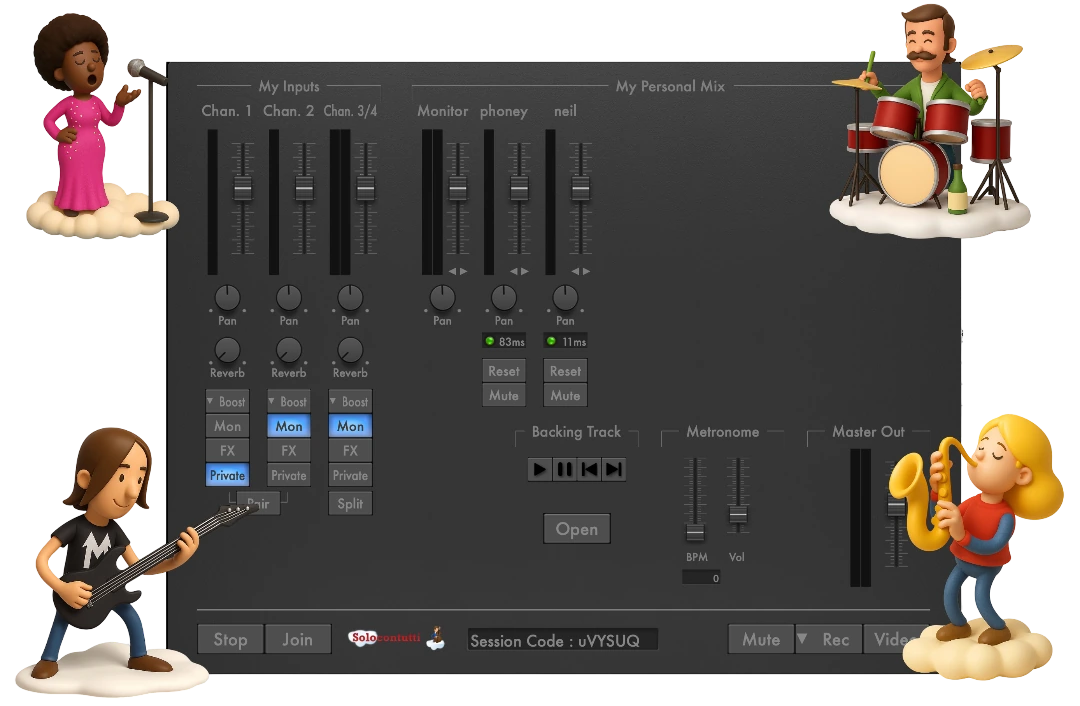Click the neil Pan knob
Image resolution: width=1080 pixels, height=706 pixels.
[x=565, y=298]
